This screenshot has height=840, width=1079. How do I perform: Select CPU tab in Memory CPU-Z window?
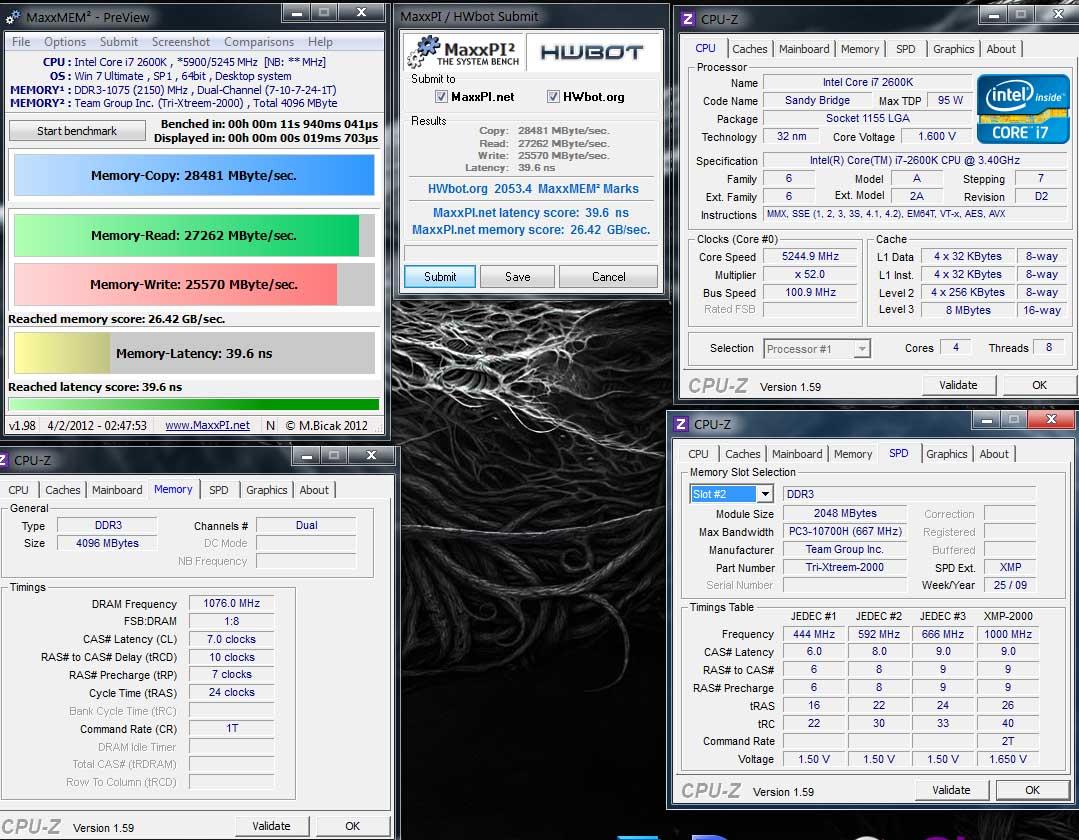(19, 490)
